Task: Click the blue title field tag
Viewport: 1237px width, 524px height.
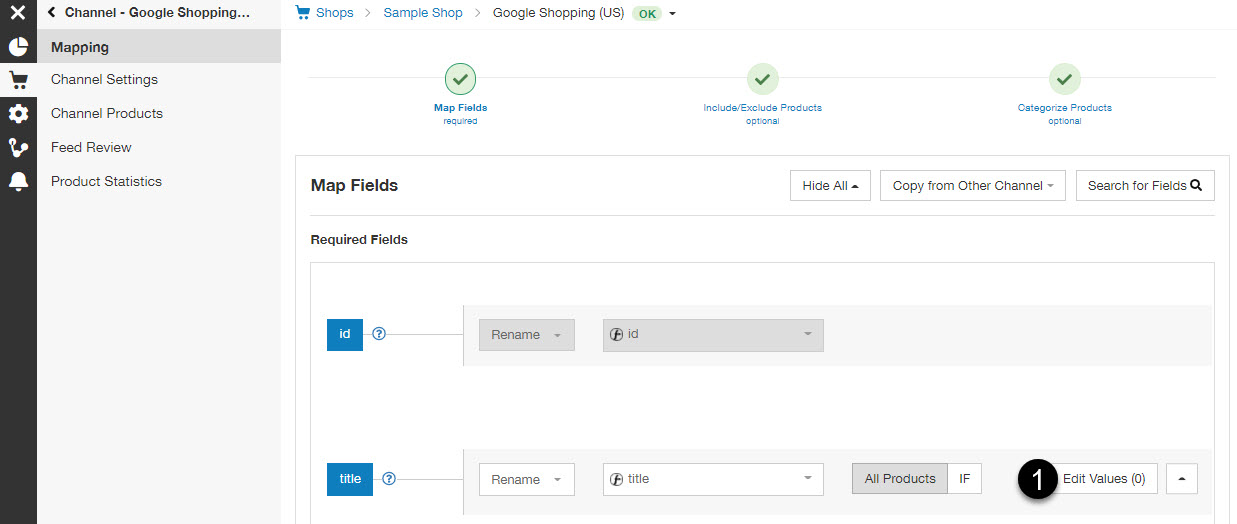Action: tap(350, 479)
